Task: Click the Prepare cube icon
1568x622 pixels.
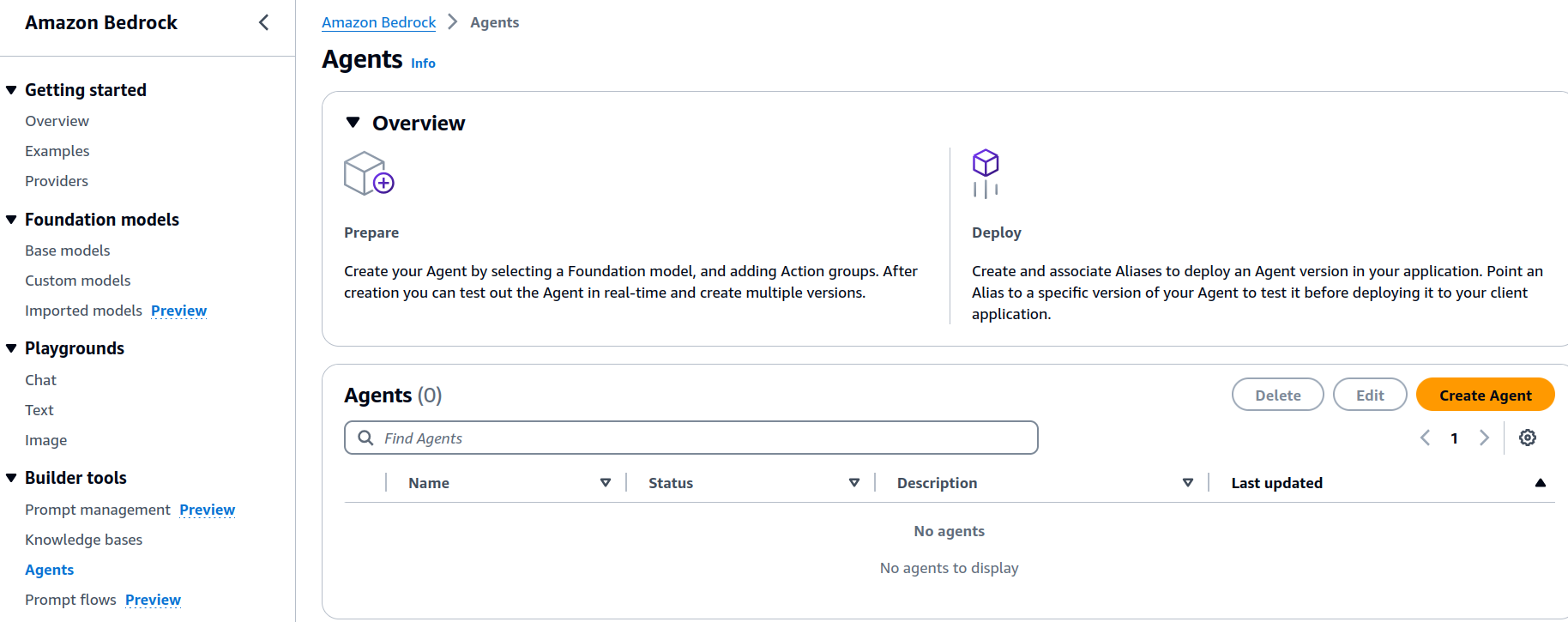Action: coord(368,173)
